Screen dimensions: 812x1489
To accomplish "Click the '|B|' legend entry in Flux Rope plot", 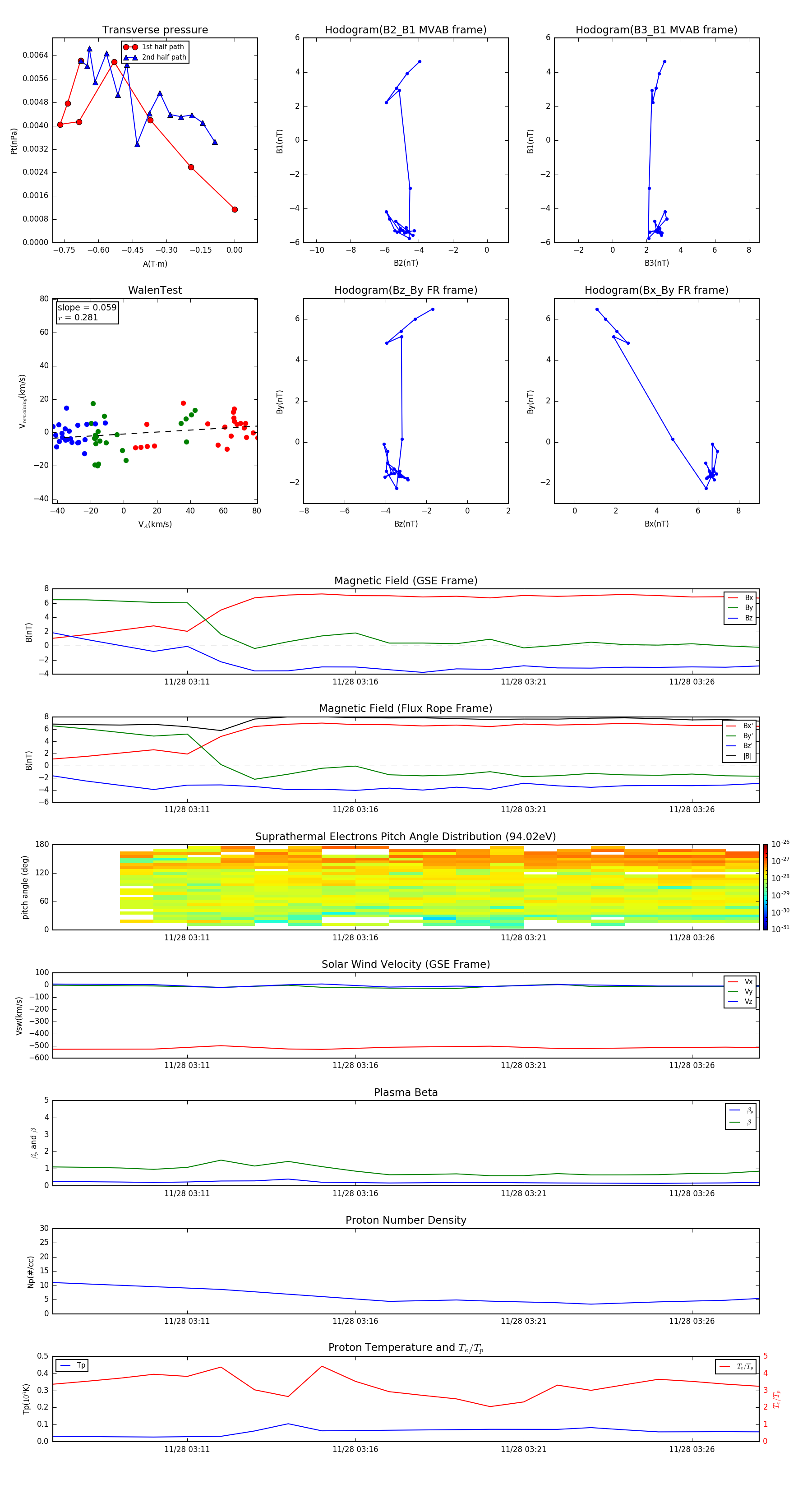I will pyautogui.click(x=740, y=756).
